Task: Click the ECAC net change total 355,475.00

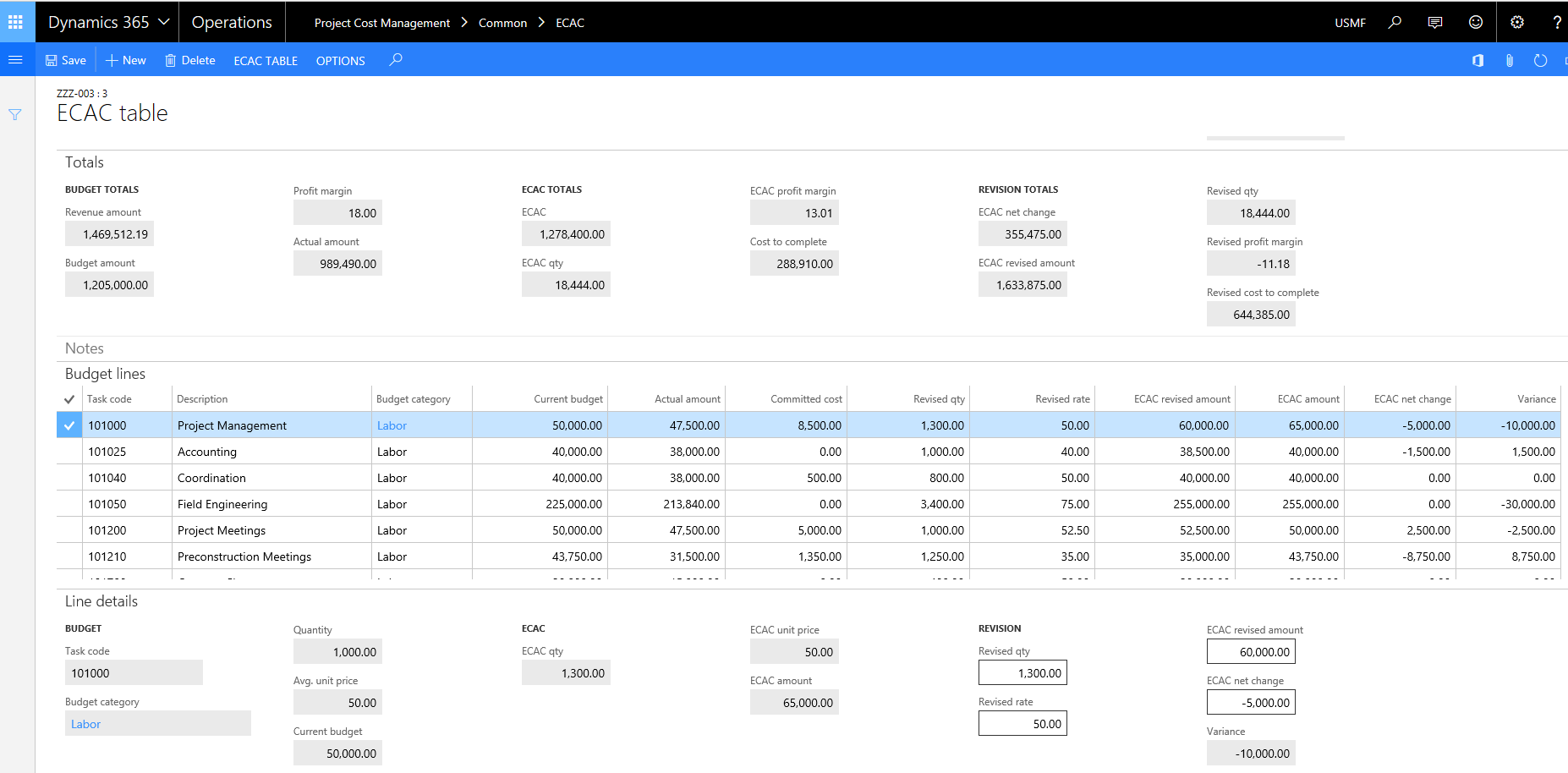Action: point(1022,234)
